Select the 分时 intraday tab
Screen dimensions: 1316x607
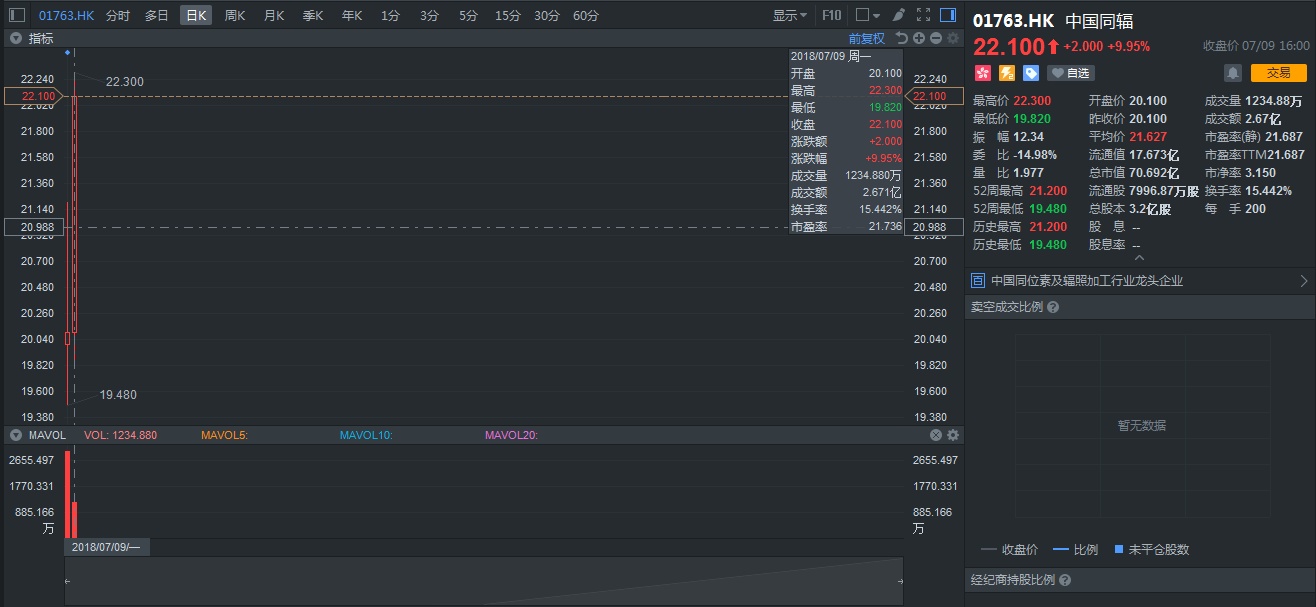(117, 15)
